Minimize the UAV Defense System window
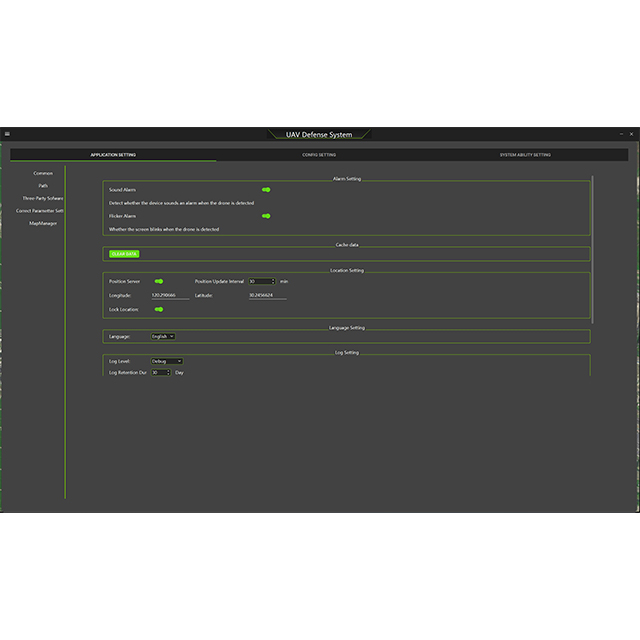This screenshot has height=640, width=640. coord(621,134)
